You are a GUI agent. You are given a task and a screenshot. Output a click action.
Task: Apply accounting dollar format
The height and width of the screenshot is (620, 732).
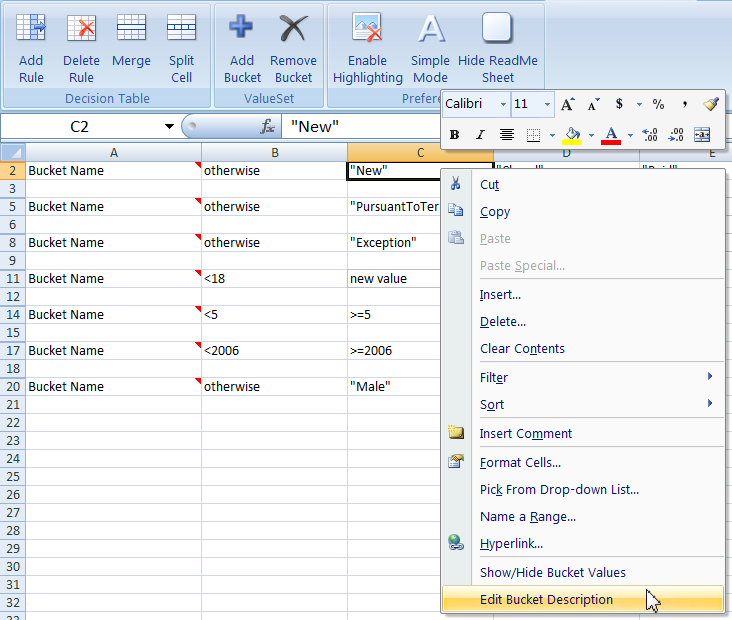click(x=619, y=104)
